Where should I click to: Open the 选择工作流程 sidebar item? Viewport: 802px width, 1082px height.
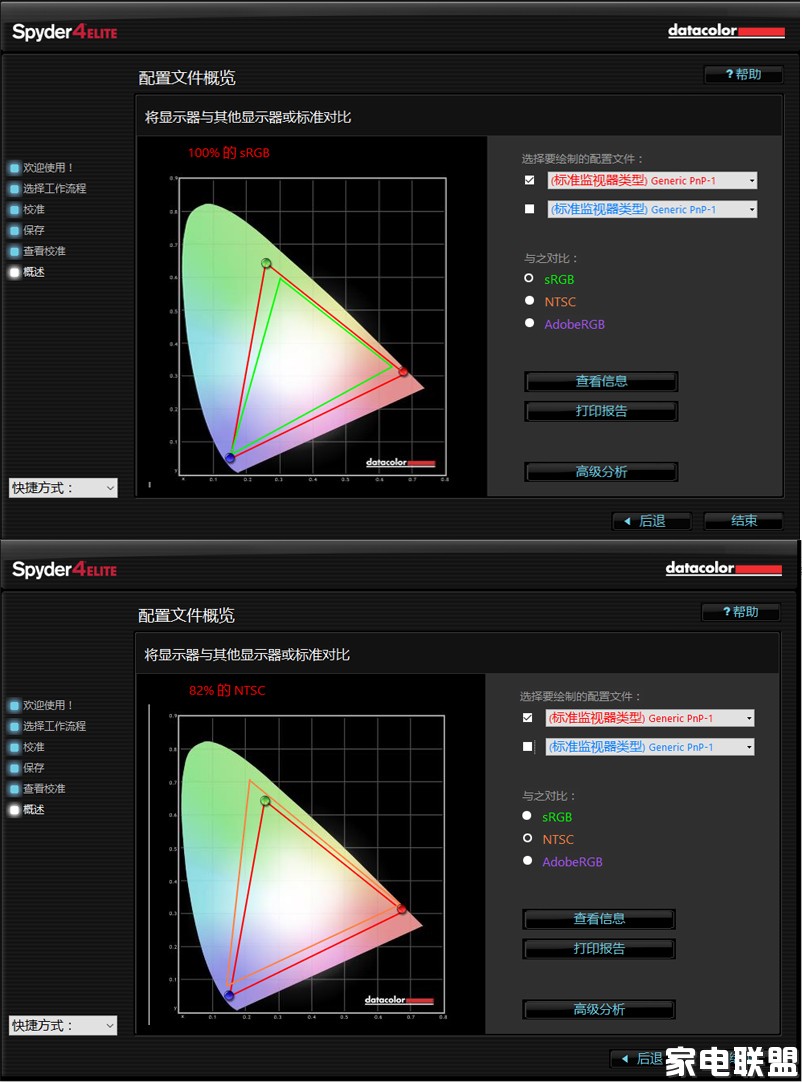(56, 188)
